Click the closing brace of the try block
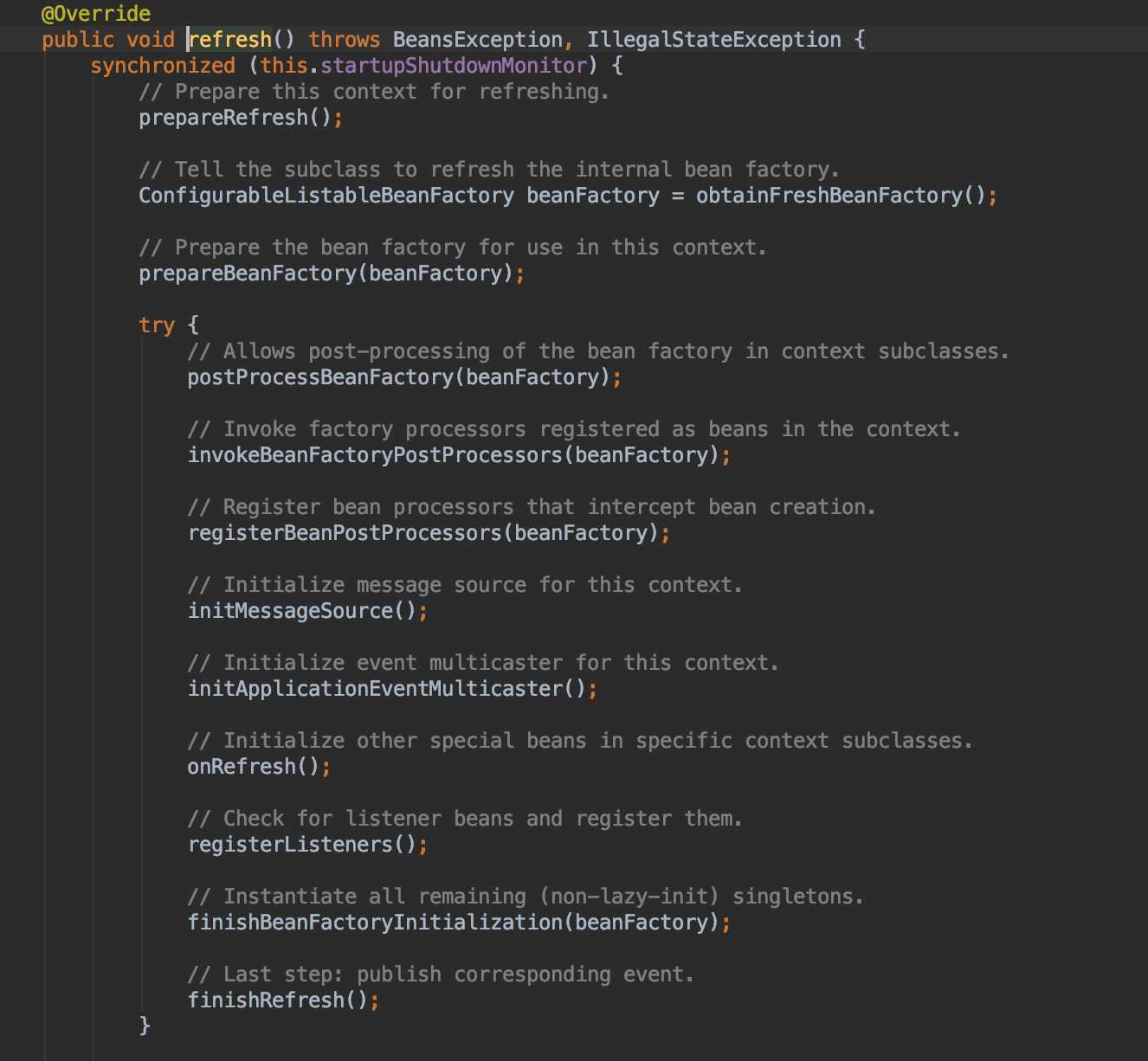Viewport: 1148px width, 1061px height. pyautogui.click(x=145, y=1026)
